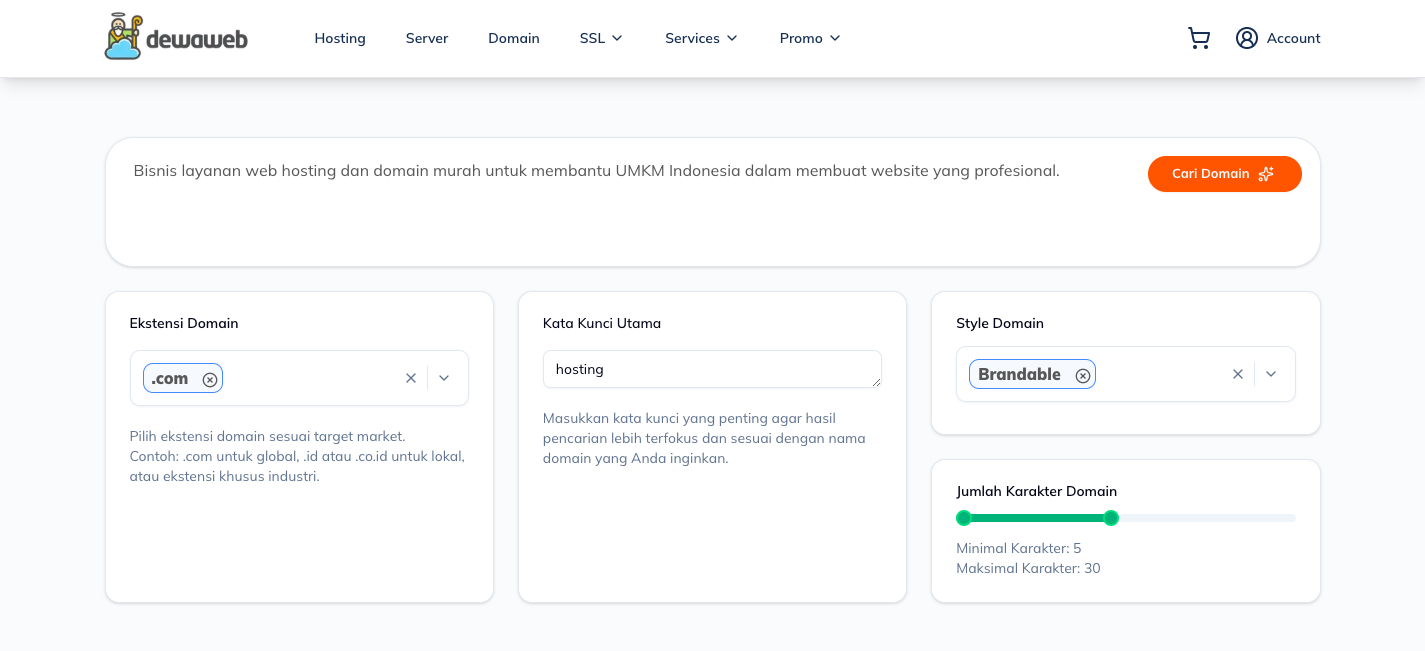The height and width of the screenshot is (651, 1425).
Task: Click the Kata Kunci Utama text field
Action: coord(712,369)
